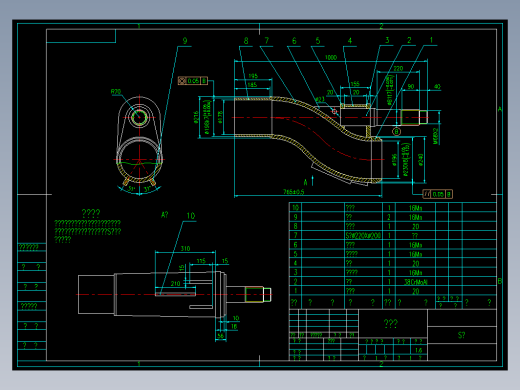Click the 0.05 B parallelism tolerance frame
The height and width of the screenshot is (390, 520).
pos(437,194)
